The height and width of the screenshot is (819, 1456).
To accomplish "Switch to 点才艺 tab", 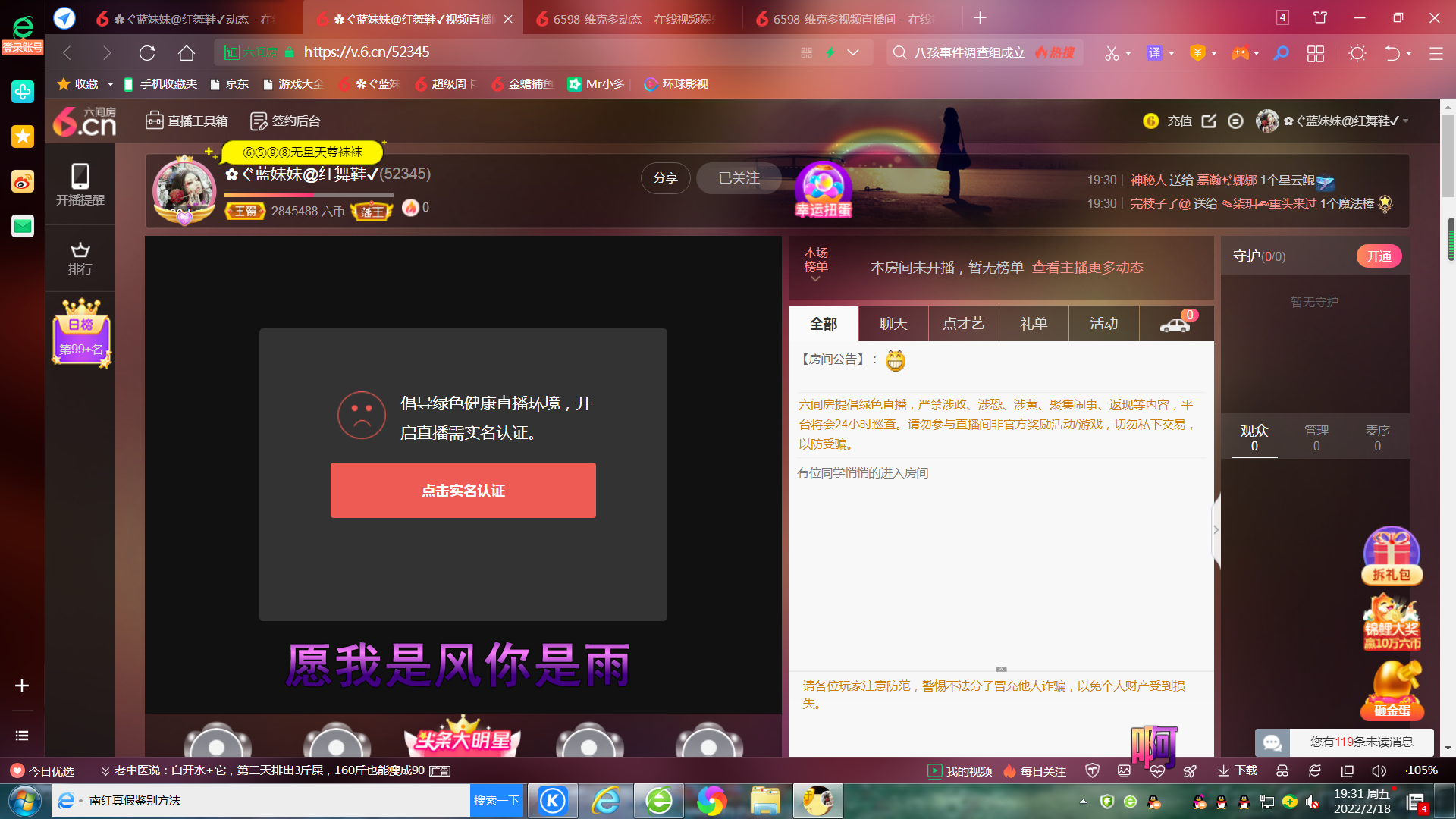I will [x=964, y=324].
